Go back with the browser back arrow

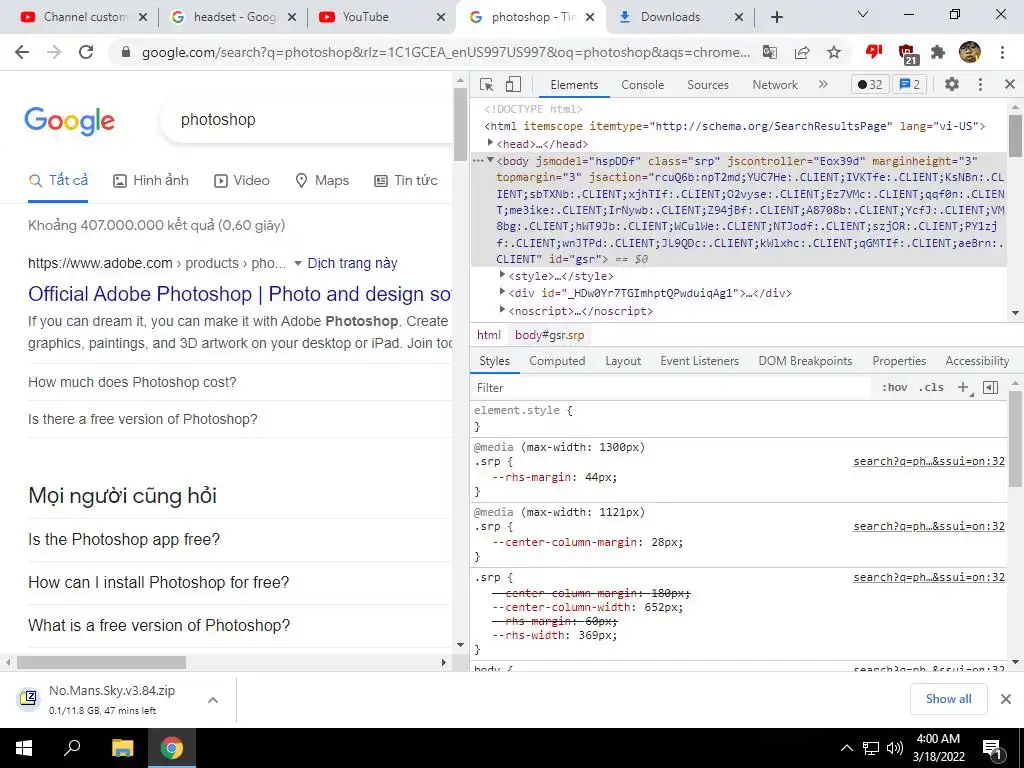click(22, 52)
